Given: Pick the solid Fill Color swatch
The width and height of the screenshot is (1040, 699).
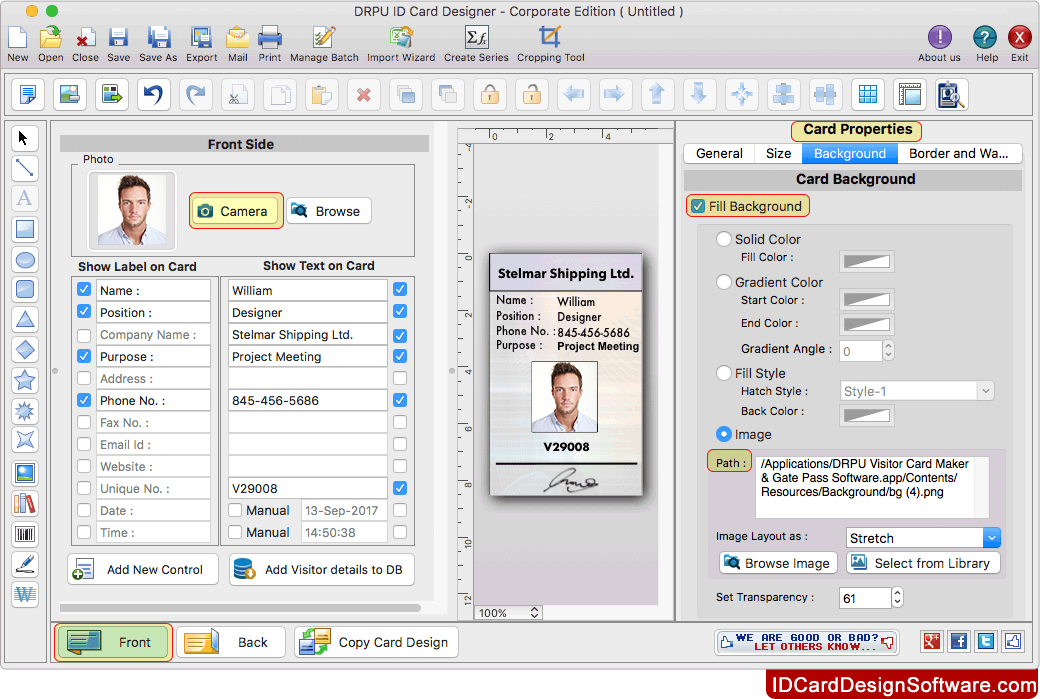Looking at the screenshot, I should [x=866, y=261].
